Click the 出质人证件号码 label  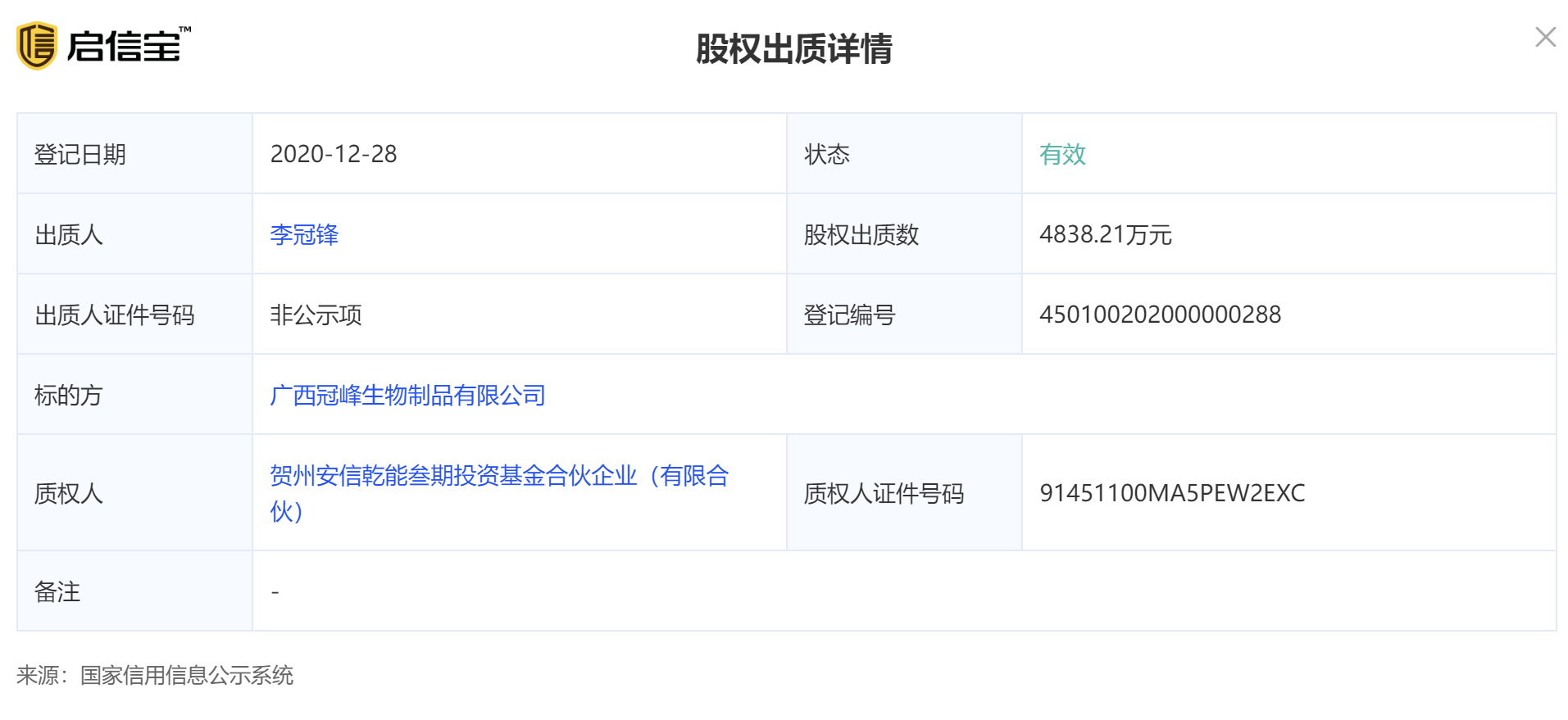tap(115, 315)
